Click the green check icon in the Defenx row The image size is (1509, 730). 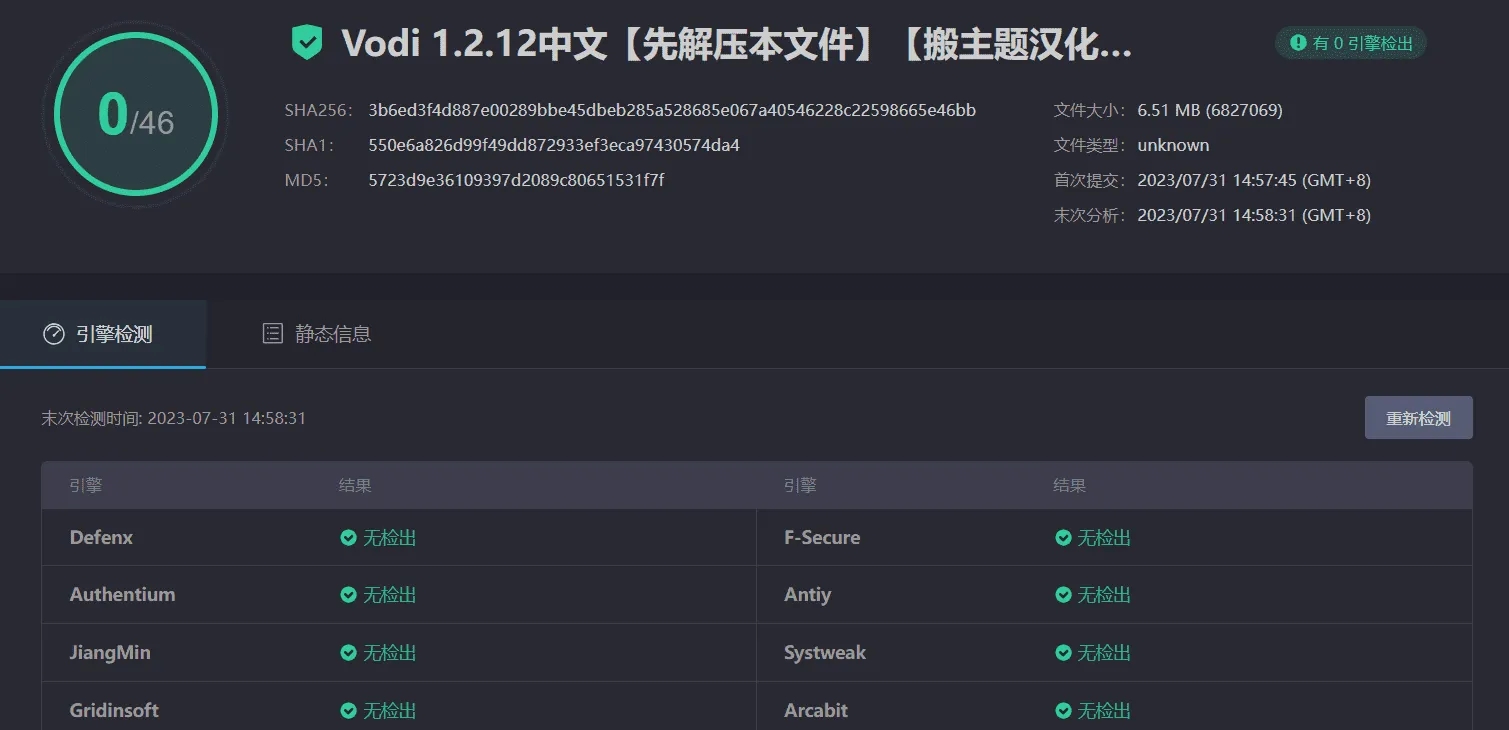[x=348, y=538]
